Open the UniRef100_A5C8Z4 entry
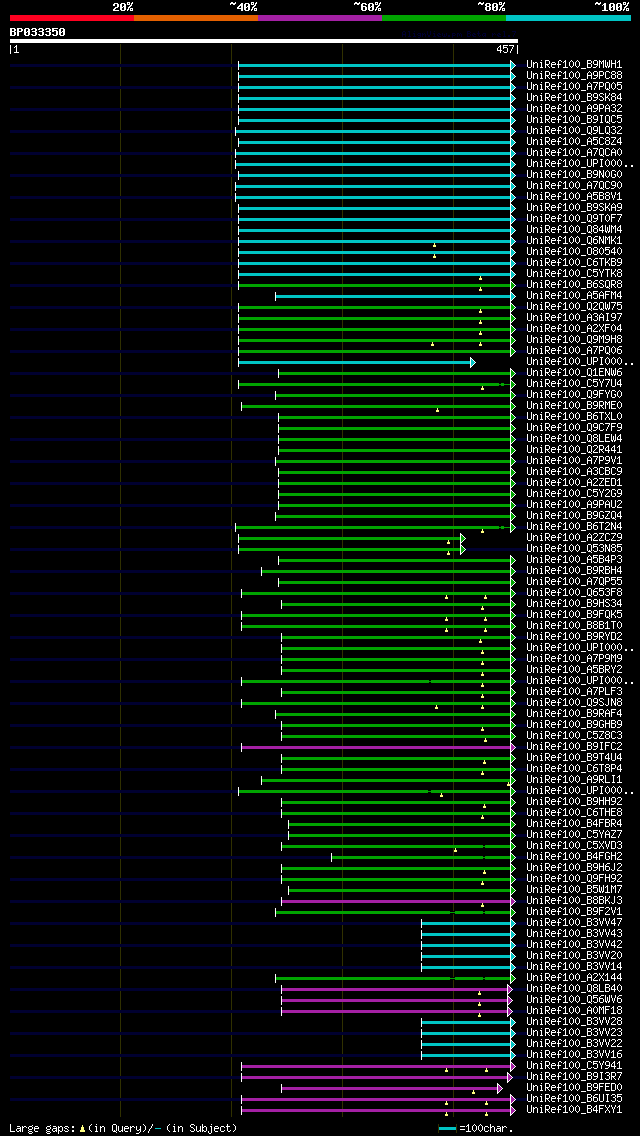This screenshot has width=640, height=1136. point(574,141)
